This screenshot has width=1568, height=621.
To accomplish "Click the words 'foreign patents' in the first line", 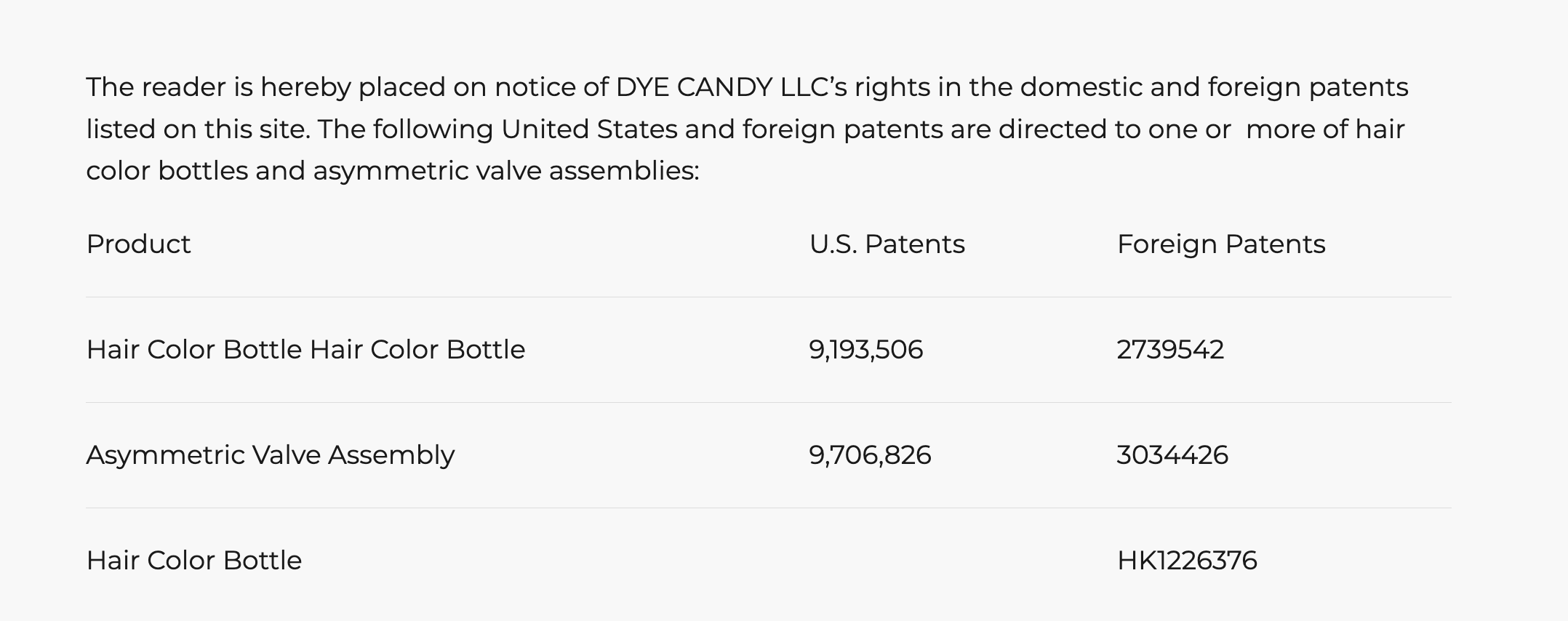I will [1308, 87].
